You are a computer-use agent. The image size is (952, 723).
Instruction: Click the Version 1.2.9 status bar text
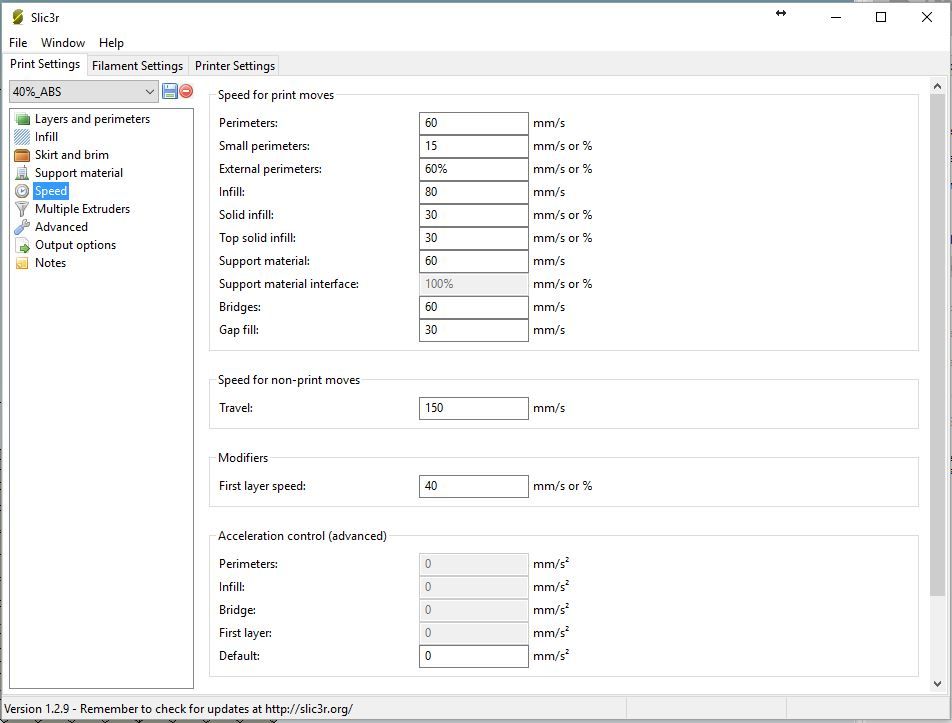point(178,709)
